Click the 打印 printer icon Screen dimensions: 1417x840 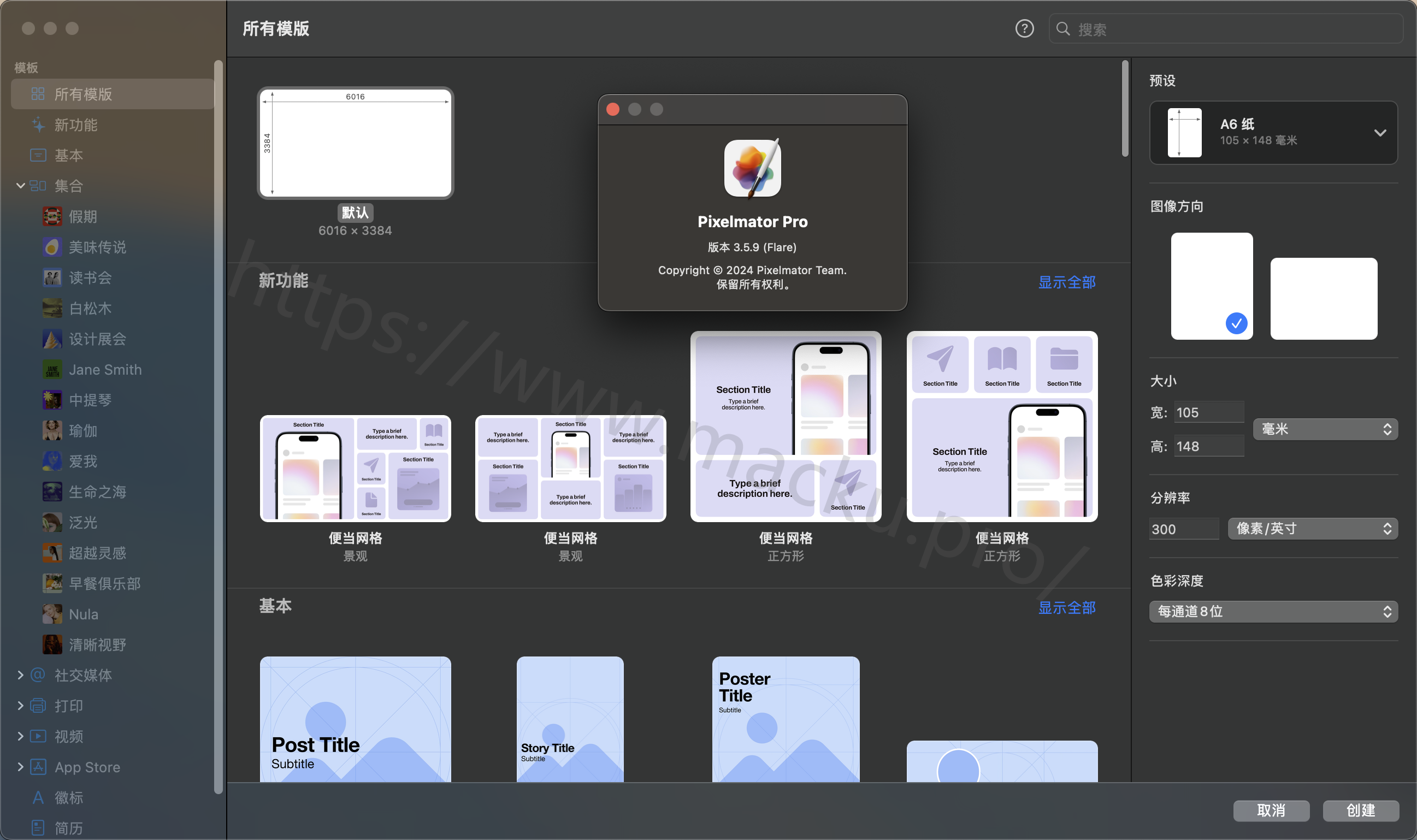click(x=38, y=705)
